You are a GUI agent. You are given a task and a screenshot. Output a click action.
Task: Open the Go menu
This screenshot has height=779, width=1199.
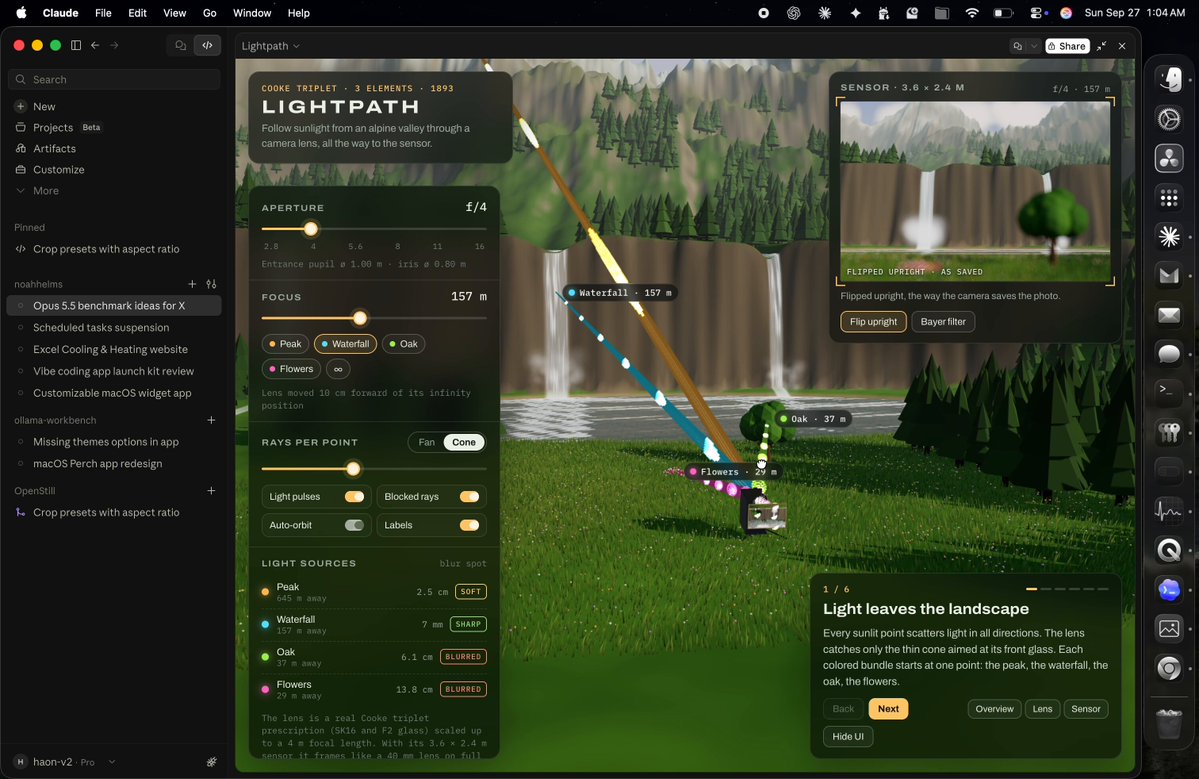(x=210, y=13)
